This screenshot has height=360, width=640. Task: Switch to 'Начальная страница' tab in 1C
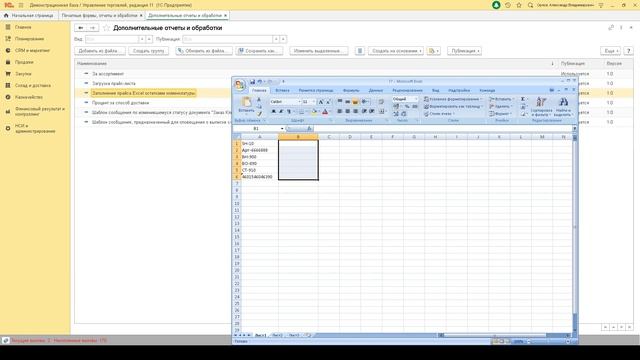pyautogui.click(x=29, y=15)
